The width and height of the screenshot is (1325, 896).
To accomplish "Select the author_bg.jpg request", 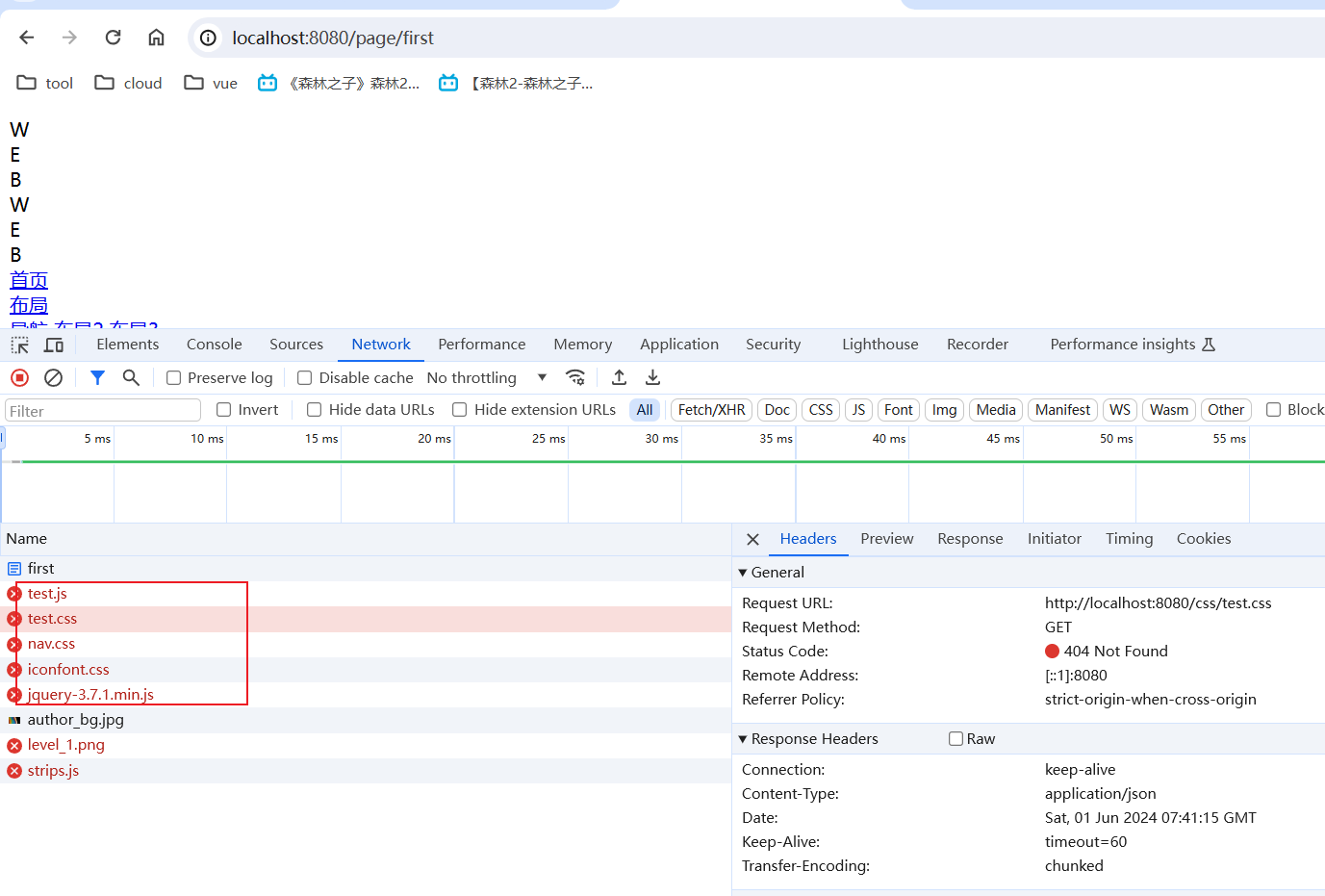I will [366, 720].
